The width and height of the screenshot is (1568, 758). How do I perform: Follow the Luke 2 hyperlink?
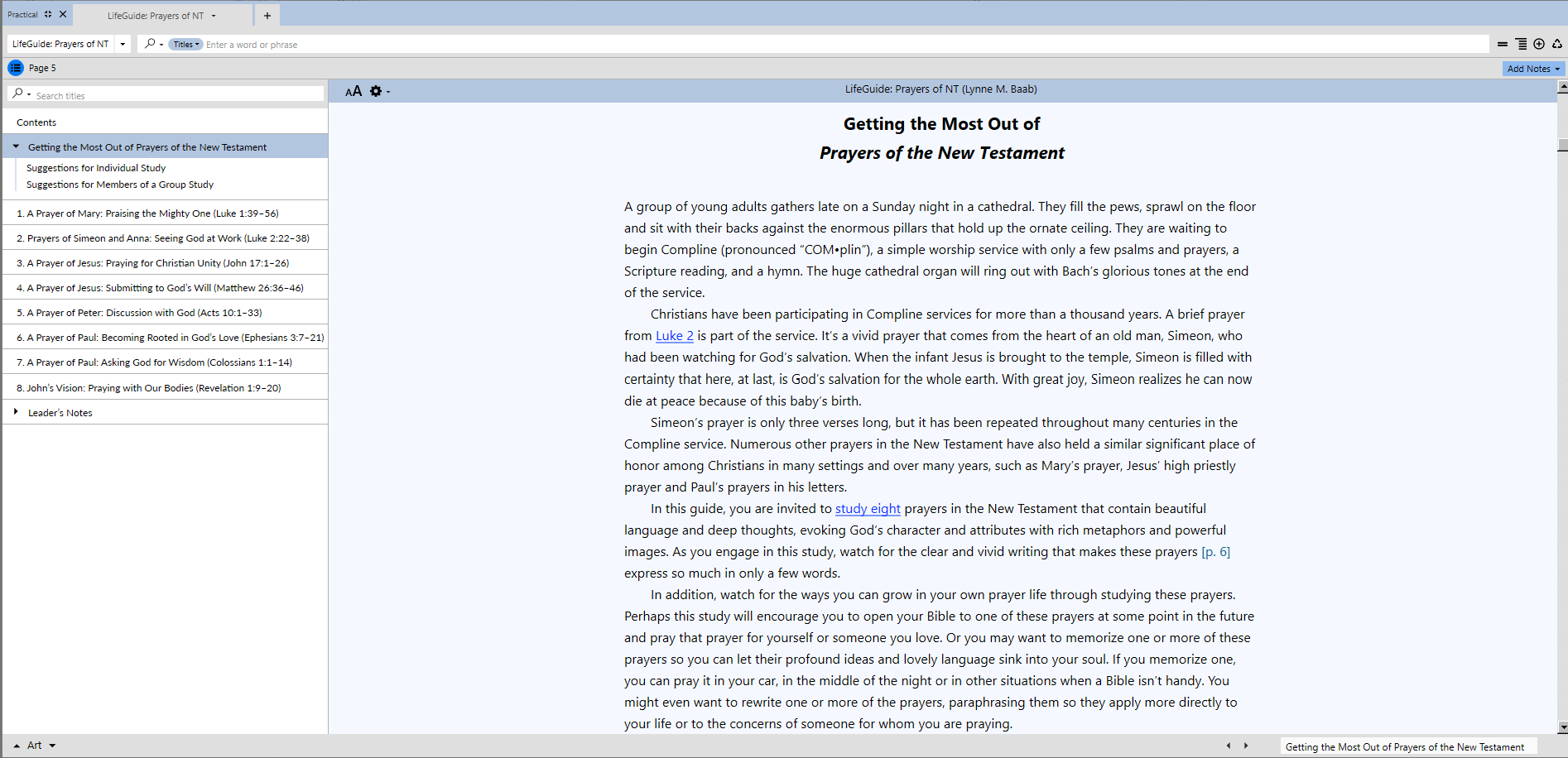675,336
